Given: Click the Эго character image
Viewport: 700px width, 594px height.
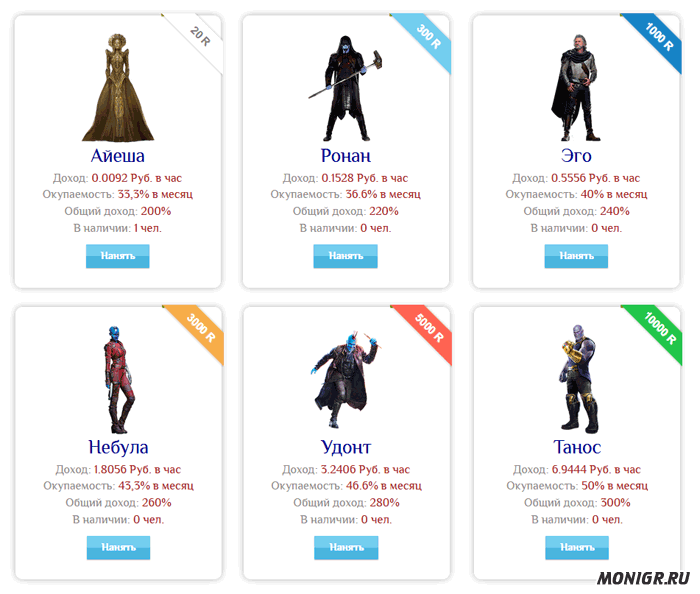Looking at the screenshot, I should click(575, 87).
